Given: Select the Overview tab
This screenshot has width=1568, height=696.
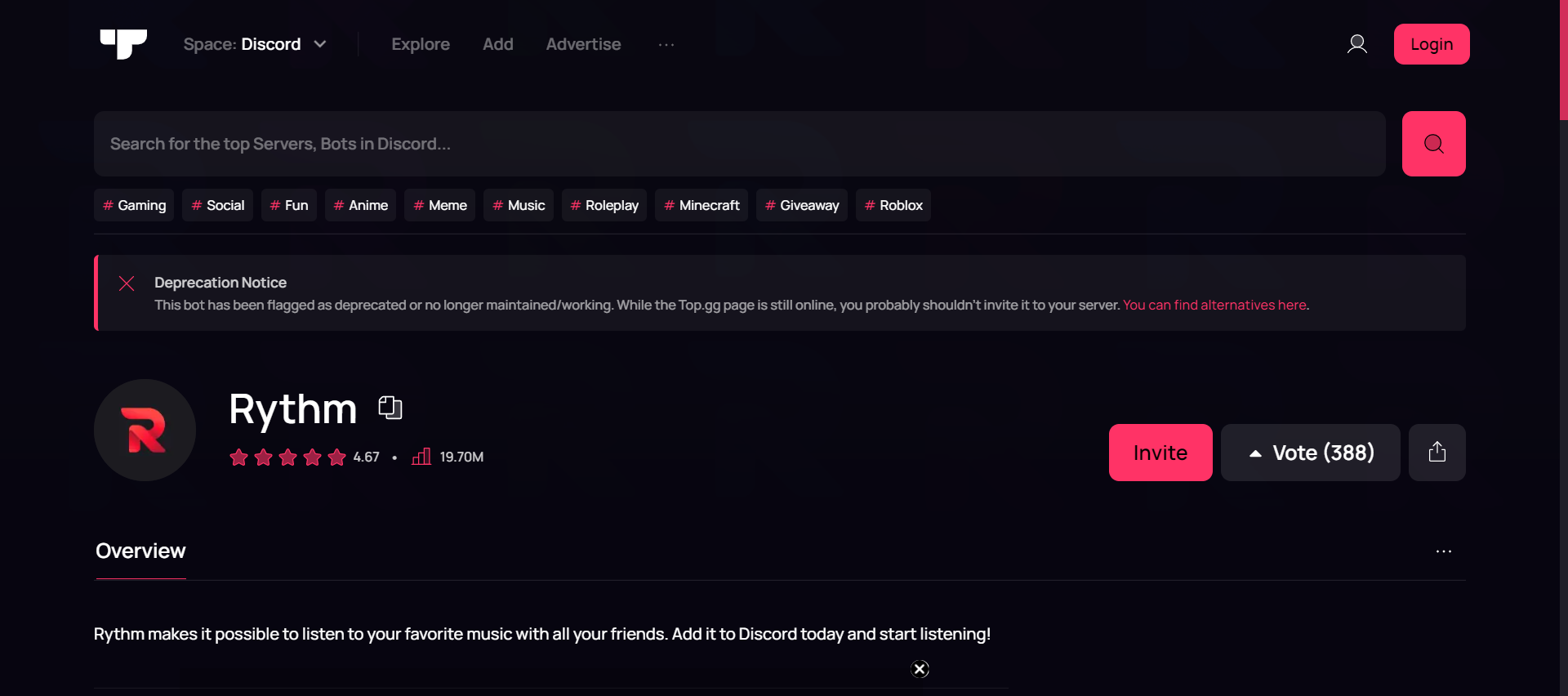Looking at the screenshot, I should coord(140,551).
